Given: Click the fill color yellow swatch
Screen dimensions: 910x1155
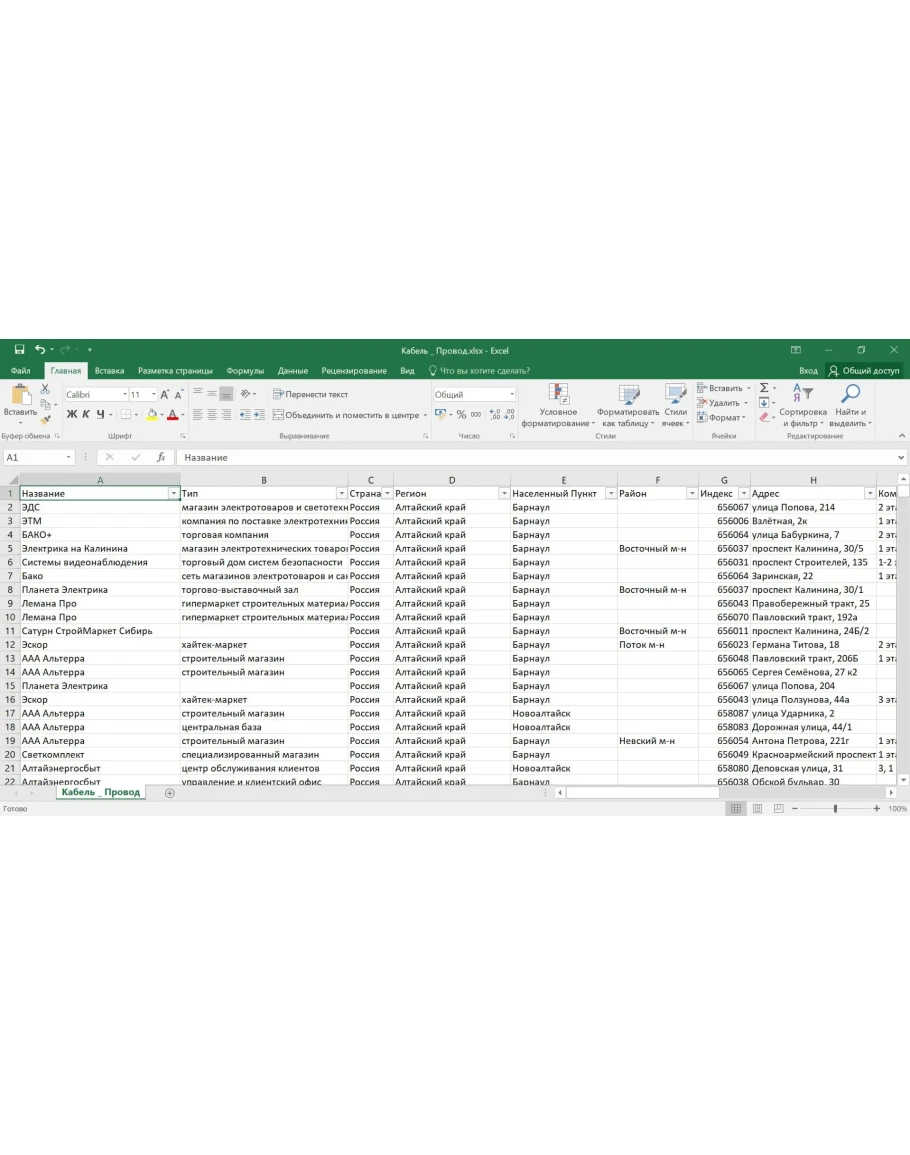Looking at the screenshot, I should tap(151, 415).
